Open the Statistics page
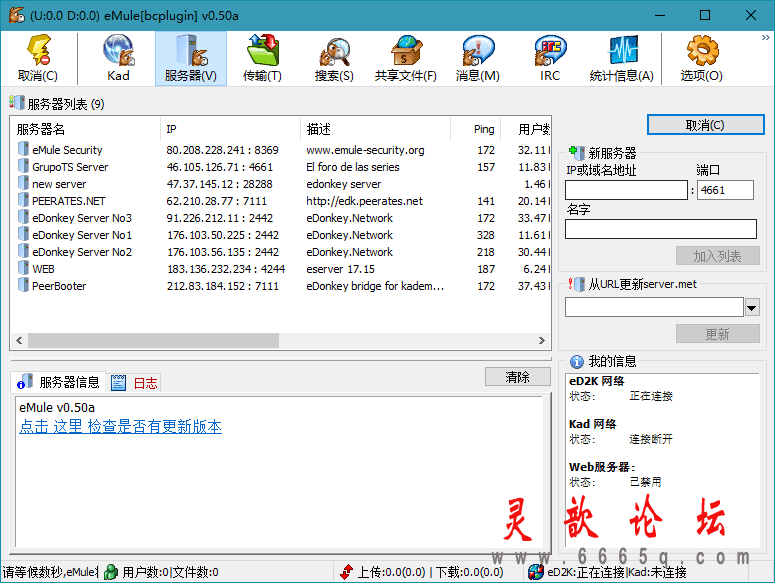Screen dimensions: 775x583 tap(621, 58)
